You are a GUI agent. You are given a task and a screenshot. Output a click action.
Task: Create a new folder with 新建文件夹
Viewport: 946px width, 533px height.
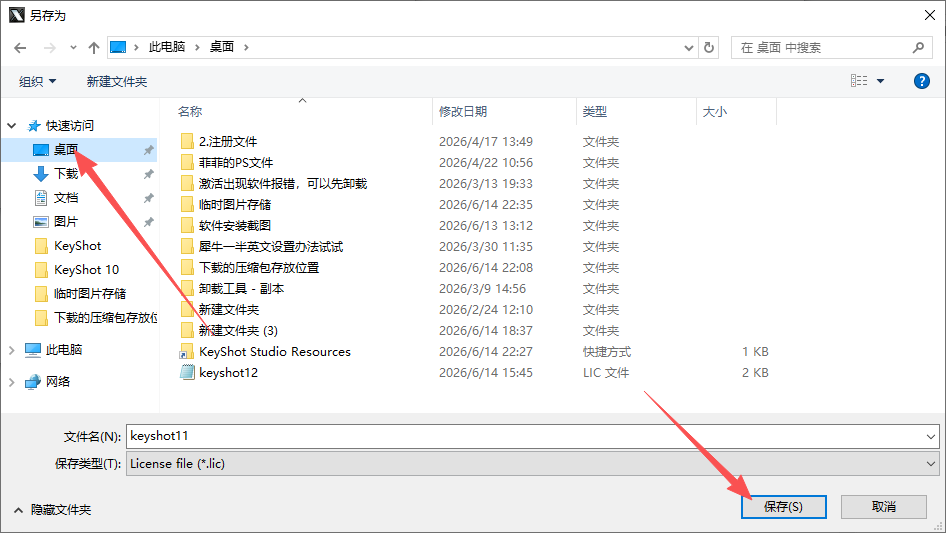tap(117, 81)
